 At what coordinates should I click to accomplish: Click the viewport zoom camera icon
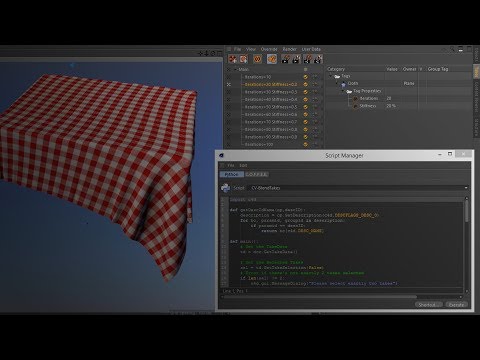click(x=207, y=53)
